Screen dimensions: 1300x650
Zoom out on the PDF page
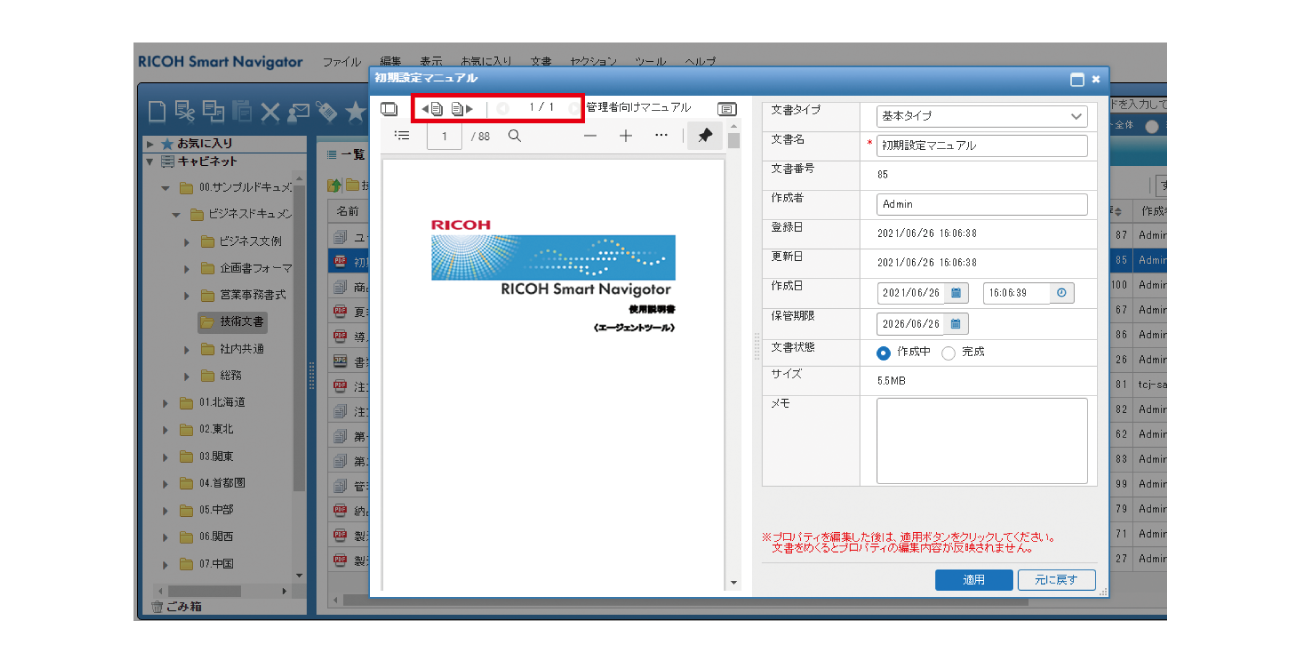(589, 136)
